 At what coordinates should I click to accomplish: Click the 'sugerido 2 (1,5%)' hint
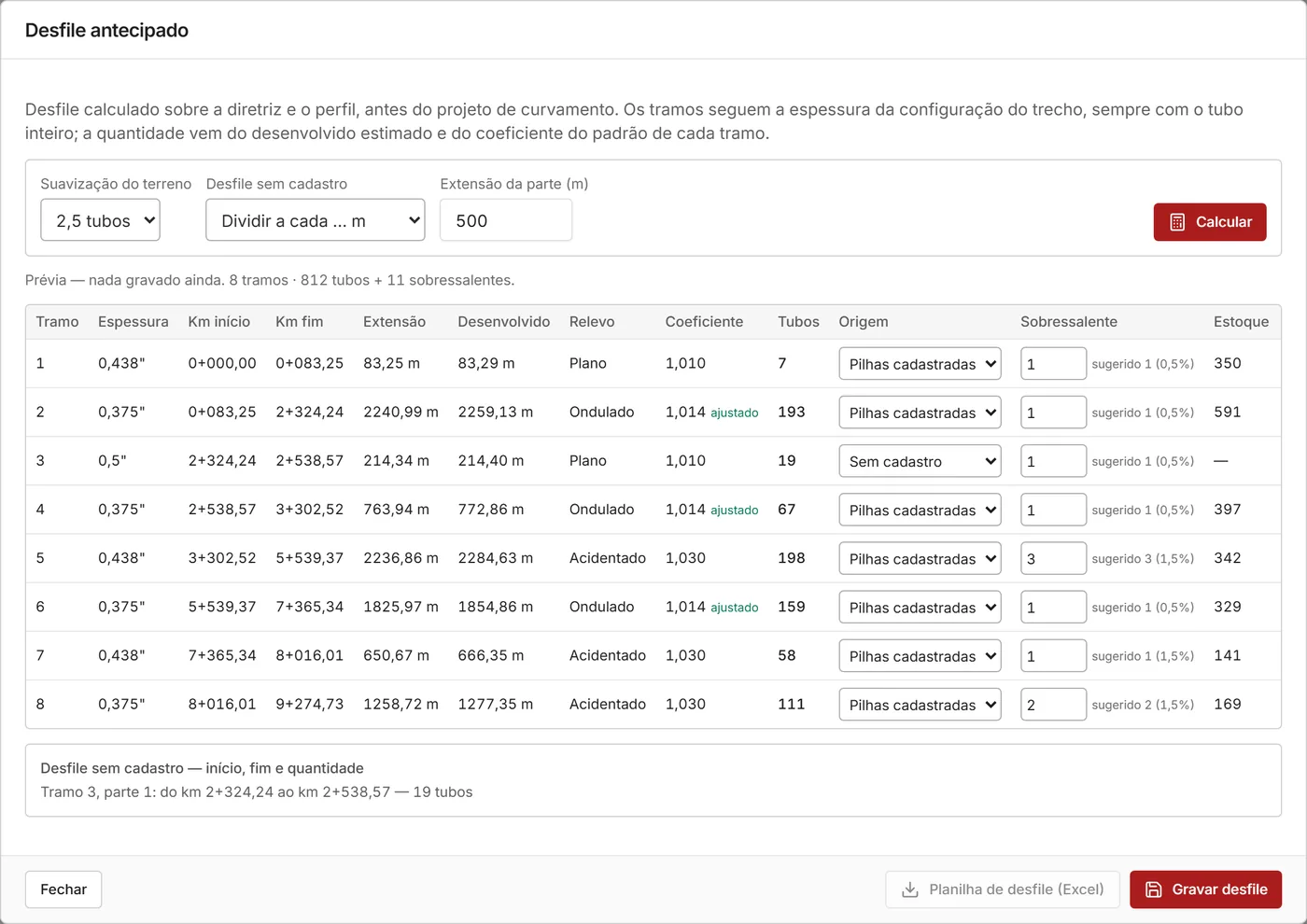pyautogui.click(x=1143, y=705)
